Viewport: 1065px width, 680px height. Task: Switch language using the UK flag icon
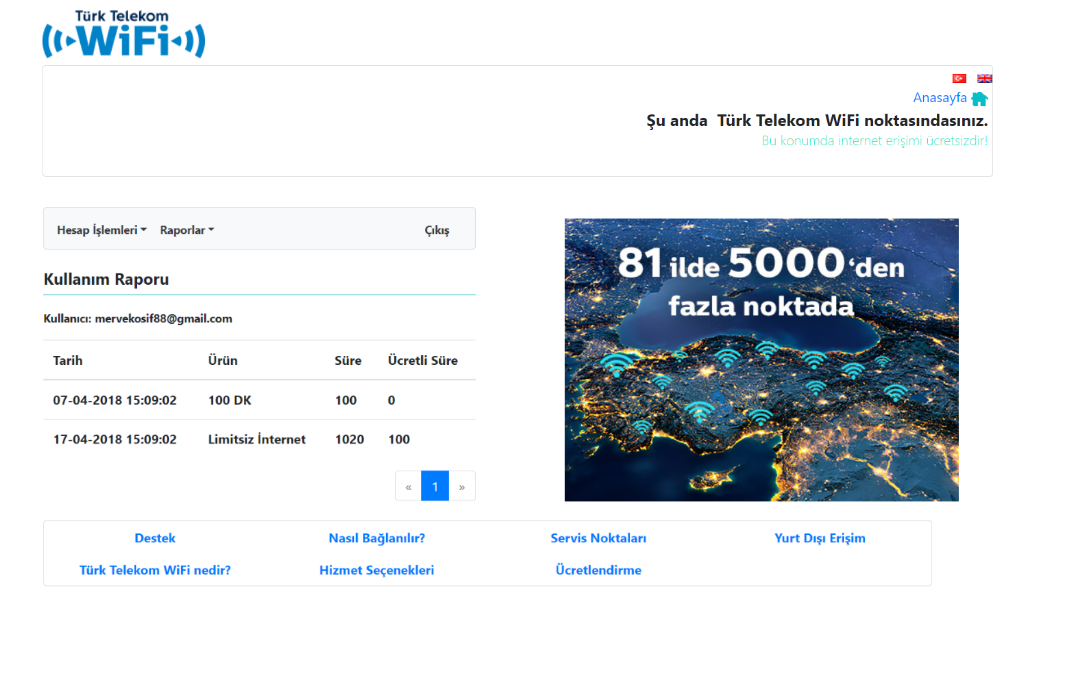pyautogui.click(x=984, y=78)
